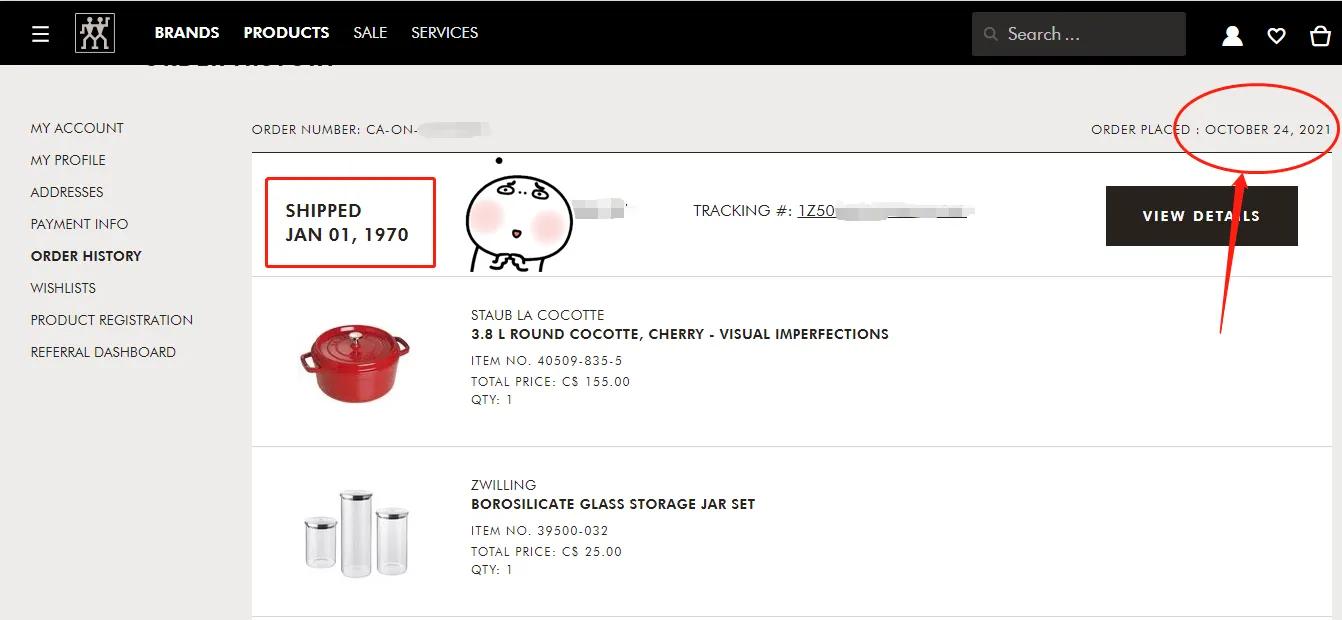
Task: Open the Products menu
Action: (286, 33)
